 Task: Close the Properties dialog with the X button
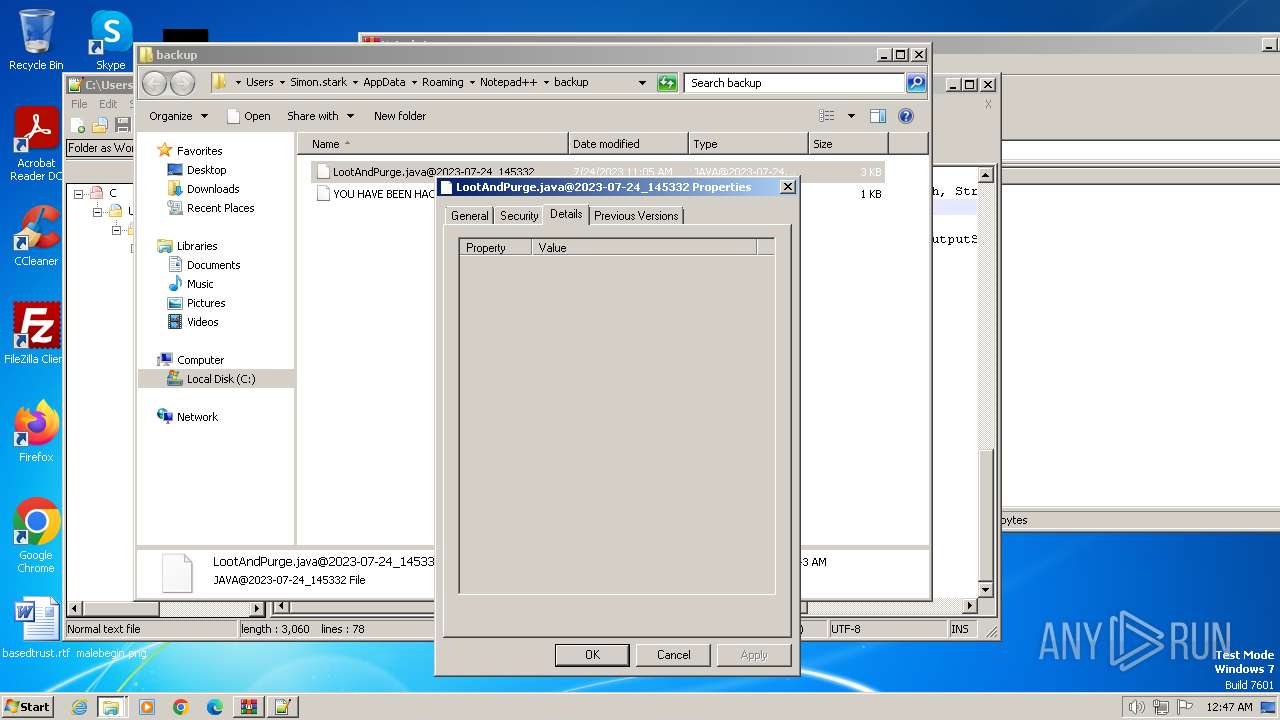point(787,187)
